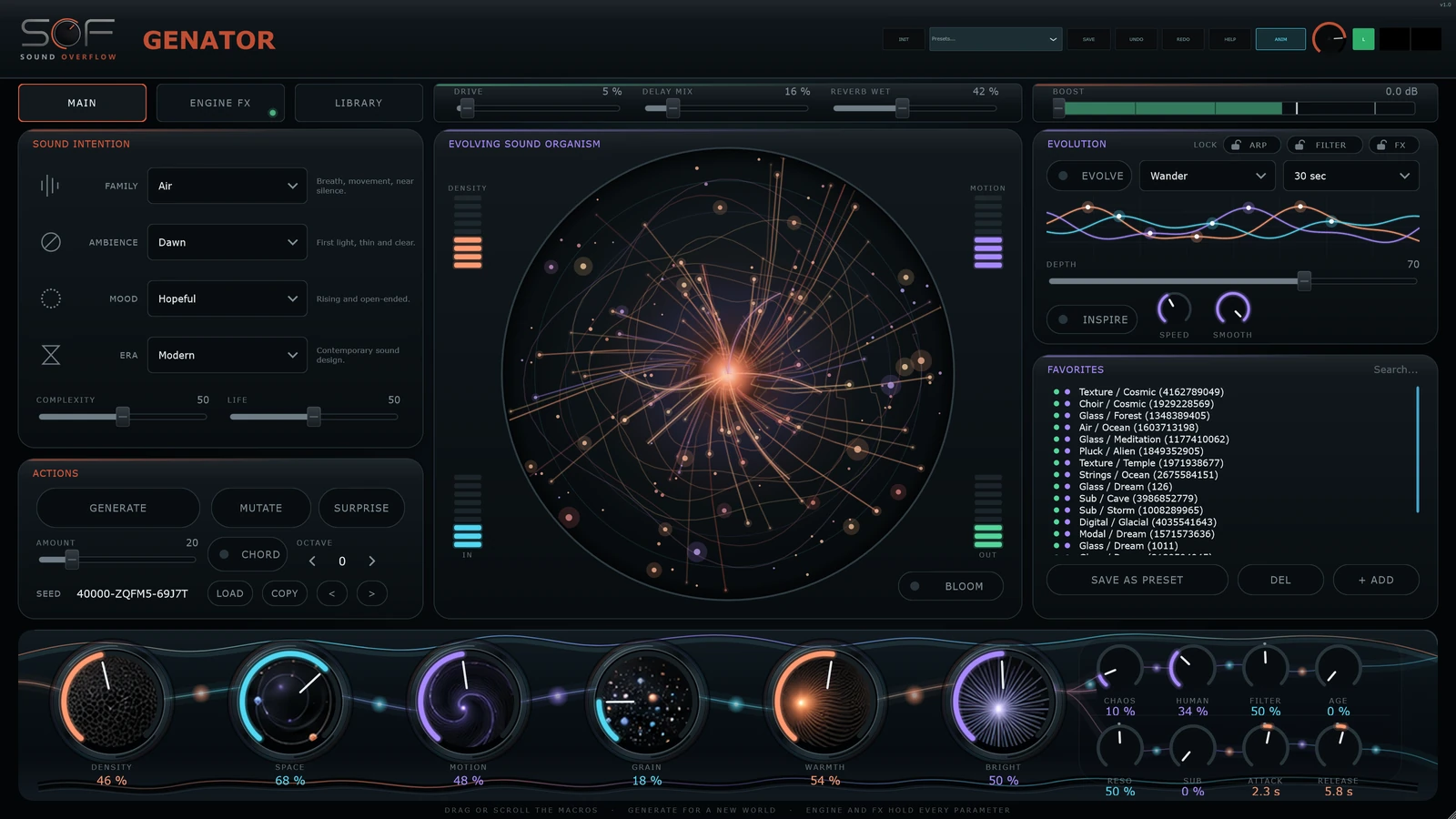Click the MUTATE button
Viewport: 1456px width, 819px height.
pyautogui.click(x=261, y=508)
